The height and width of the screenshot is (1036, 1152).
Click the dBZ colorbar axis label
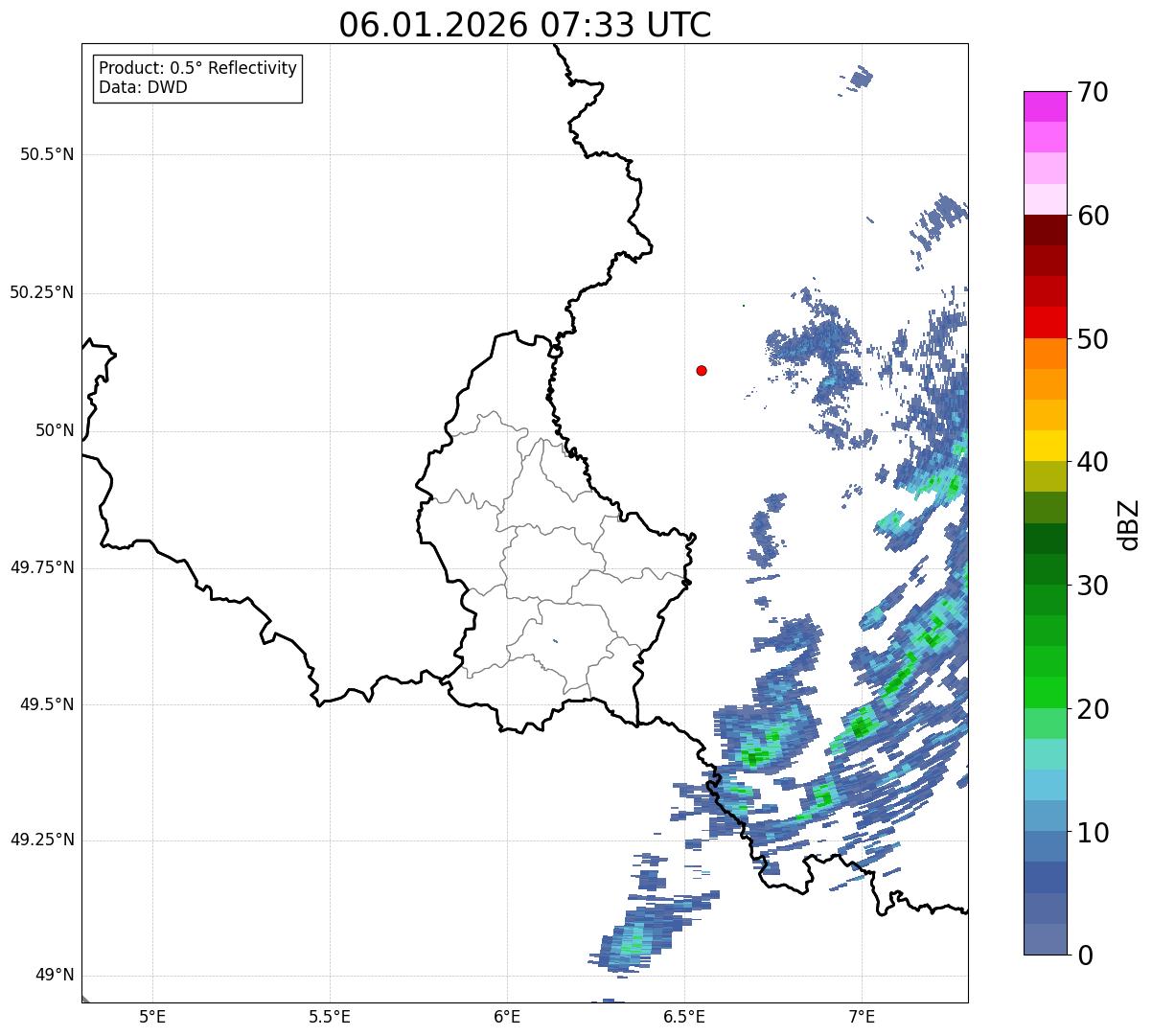point(1129,523)
